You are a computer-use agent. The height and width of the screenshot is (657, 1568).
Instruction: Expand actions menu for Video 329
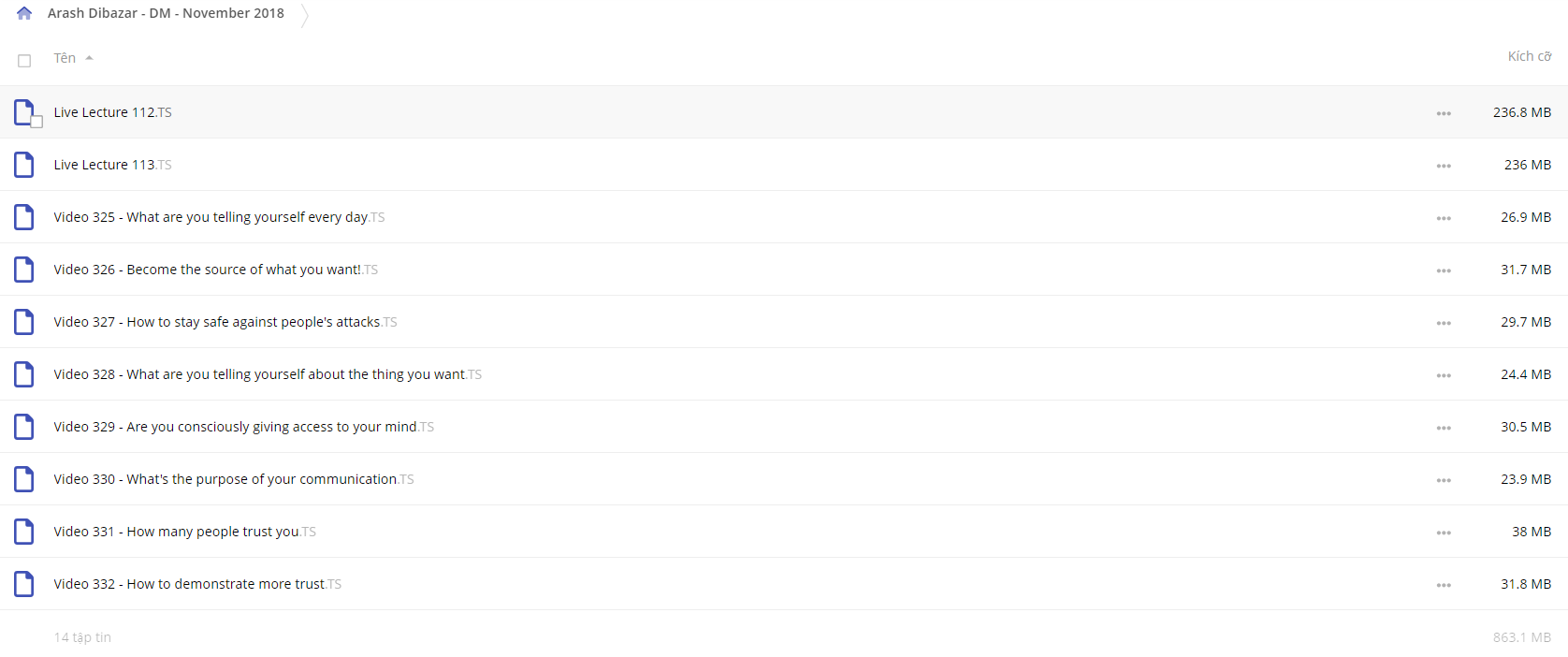tap(1444, 428)
